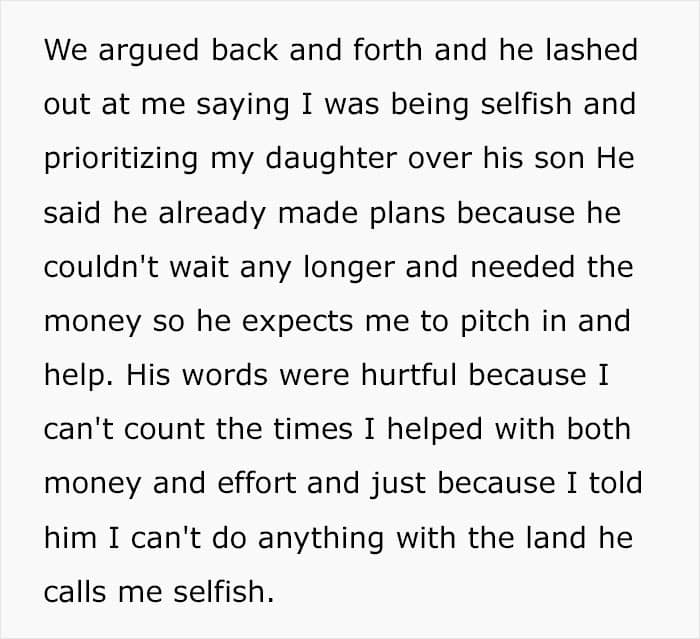This screenshot has width=700, height=639.
Task: Place cursor on the word "plans"
Action: [407, 214]
